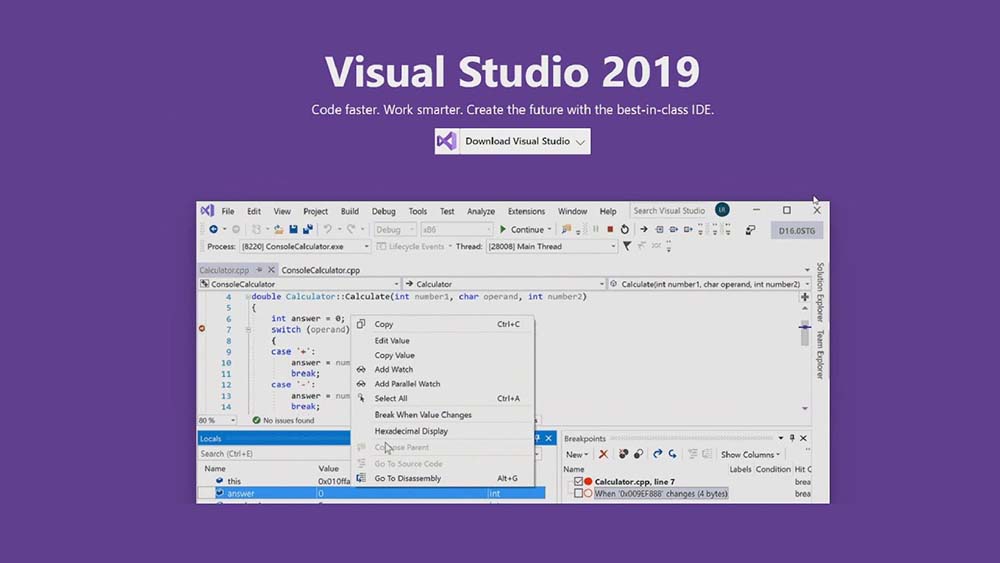Click the Restart debugging circular arrow

pos(625,229)
